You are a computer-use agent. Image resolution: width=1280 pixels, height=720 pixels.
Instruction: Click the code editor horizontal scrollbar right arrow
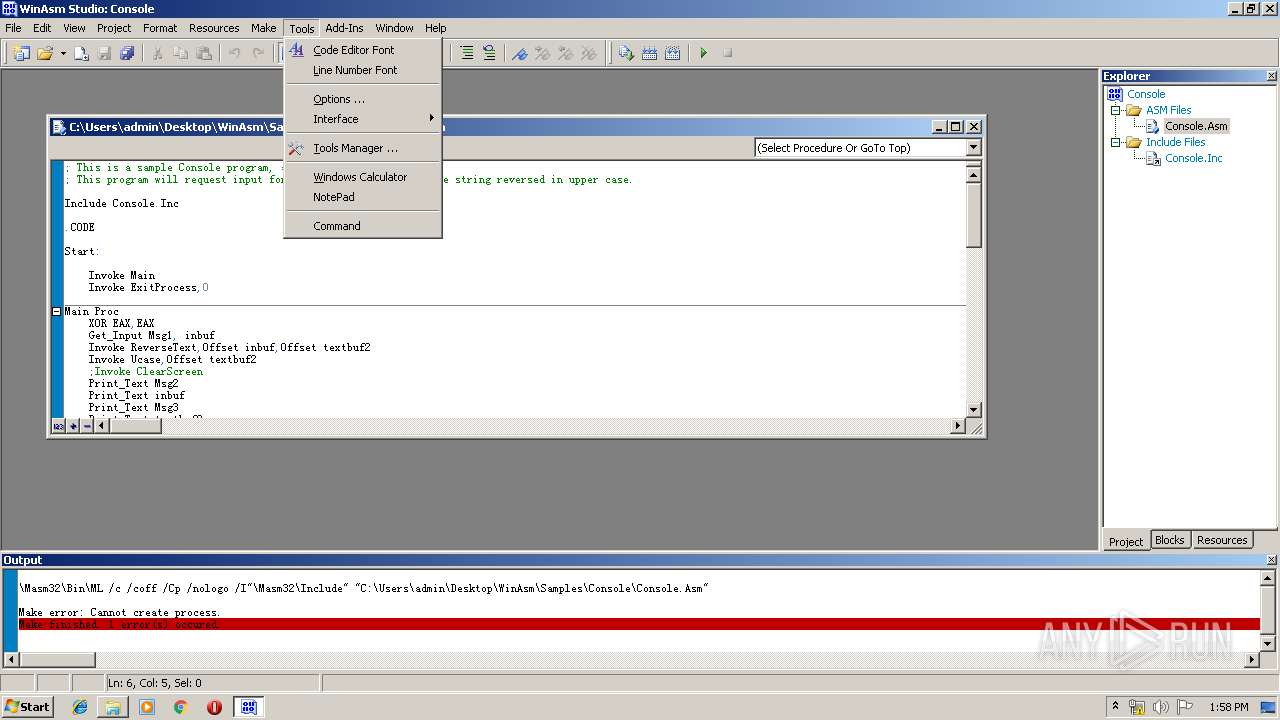click(x=957, y=426)
